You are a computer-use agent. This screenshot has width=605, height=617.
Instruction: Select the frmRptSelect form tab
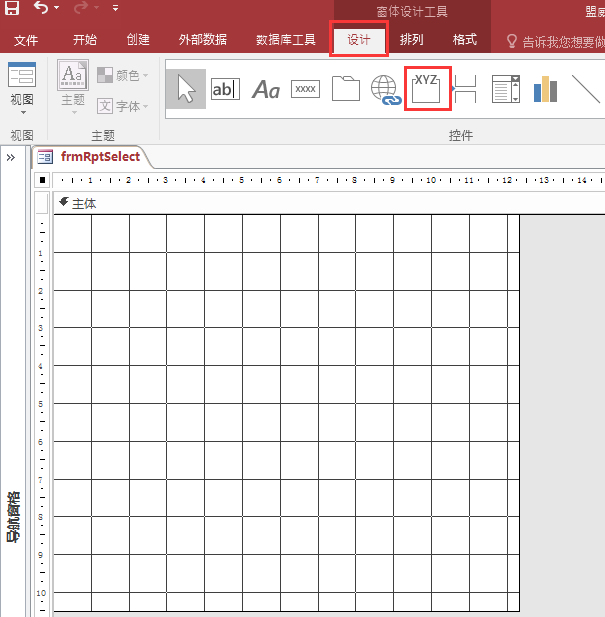[90, 157]
